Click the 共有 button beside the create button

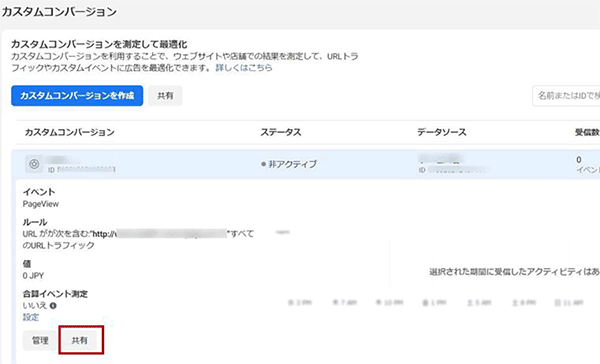pyautogui.click(x=165, y=96)
